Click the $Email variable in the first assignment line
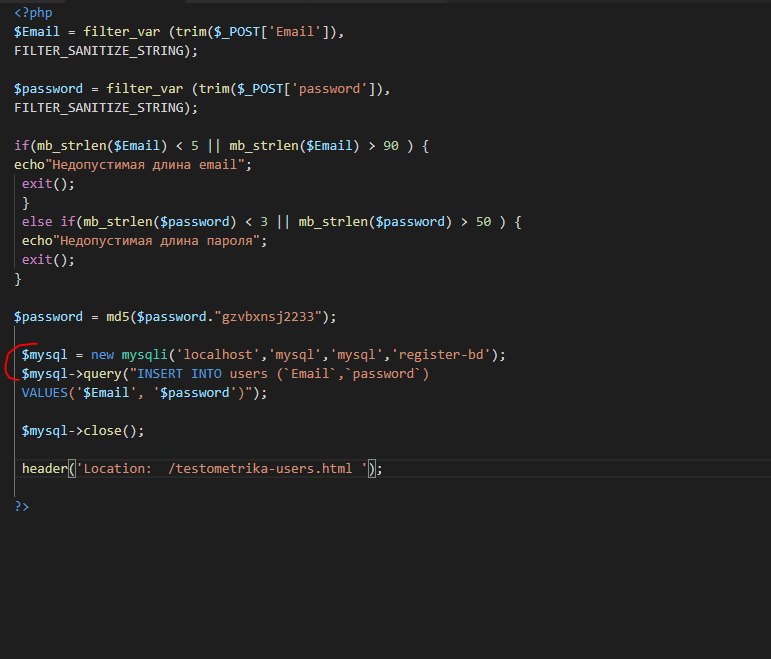Screen dimensions: 771x659 tap(37, 32)
